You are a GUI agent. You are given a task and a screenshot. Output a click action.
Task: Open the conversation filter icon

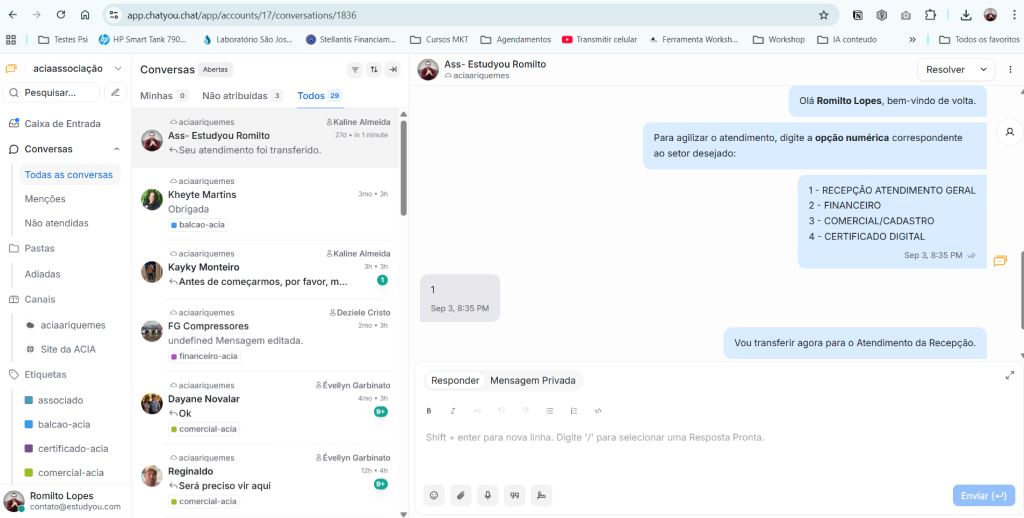pyautogui.click(x=355, y=70)
